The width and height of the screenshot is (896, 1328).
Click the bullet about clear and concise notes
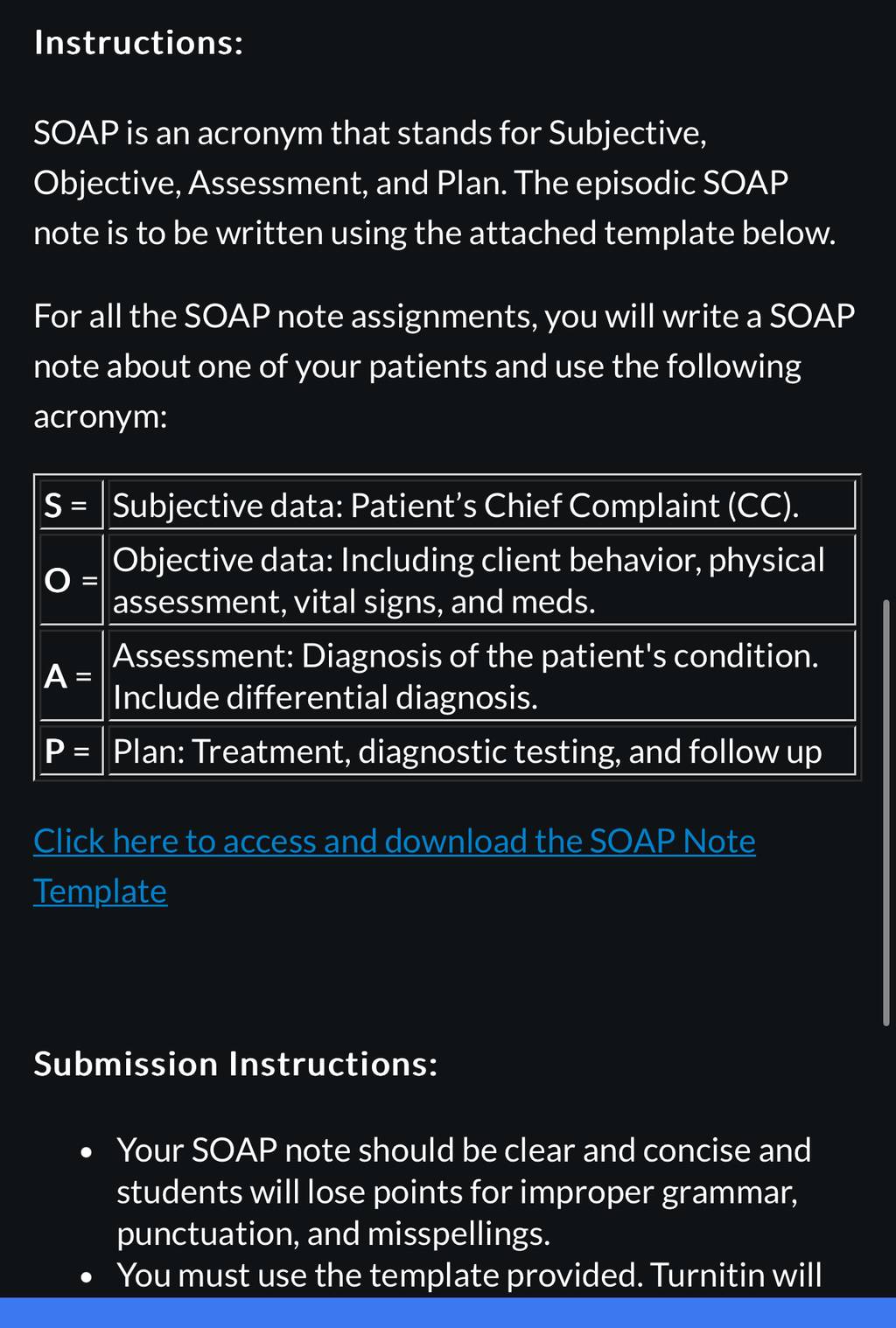464,1192
